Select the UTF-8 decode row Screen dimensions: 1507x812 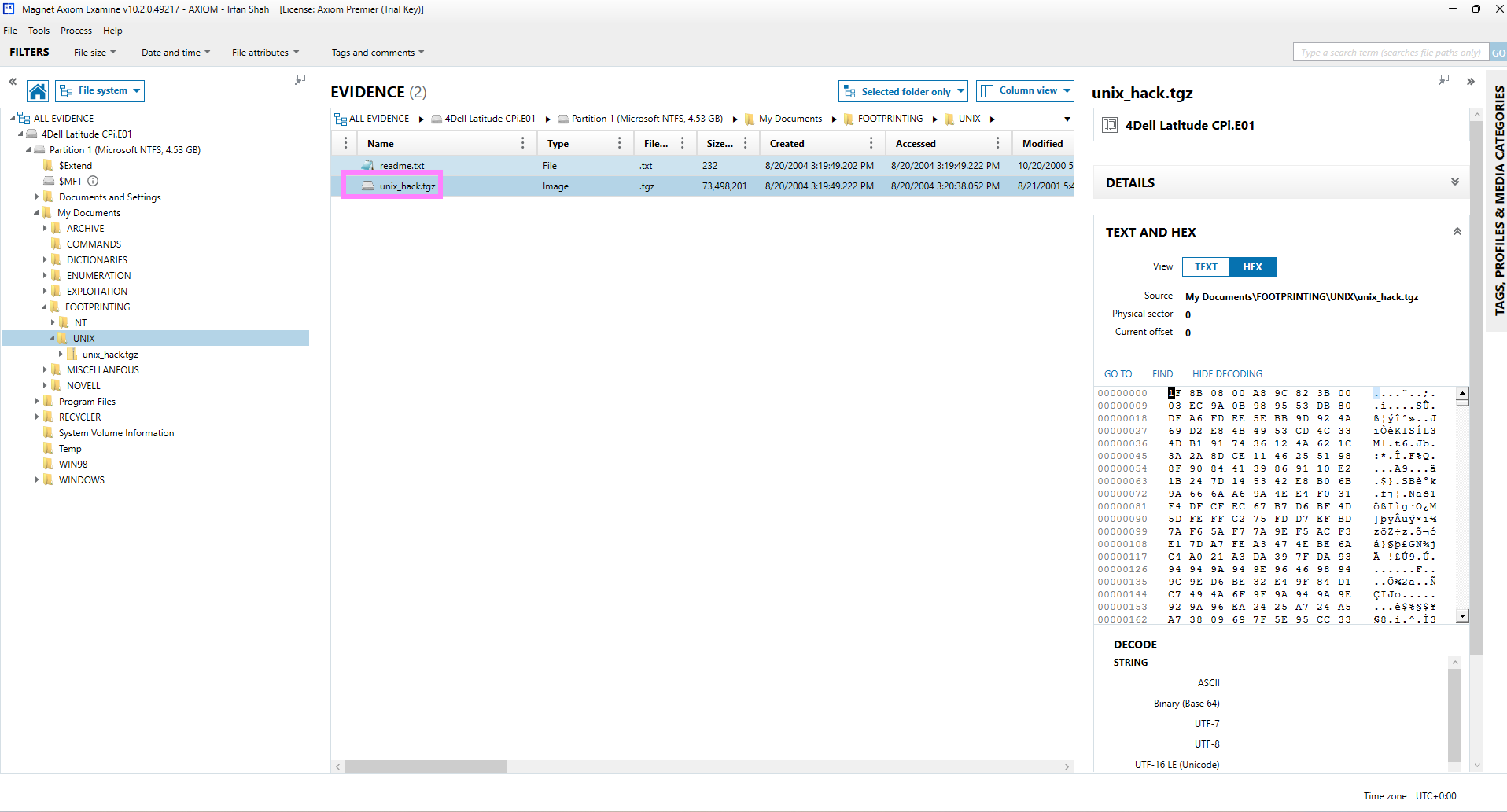click(x=1207, y=744)
